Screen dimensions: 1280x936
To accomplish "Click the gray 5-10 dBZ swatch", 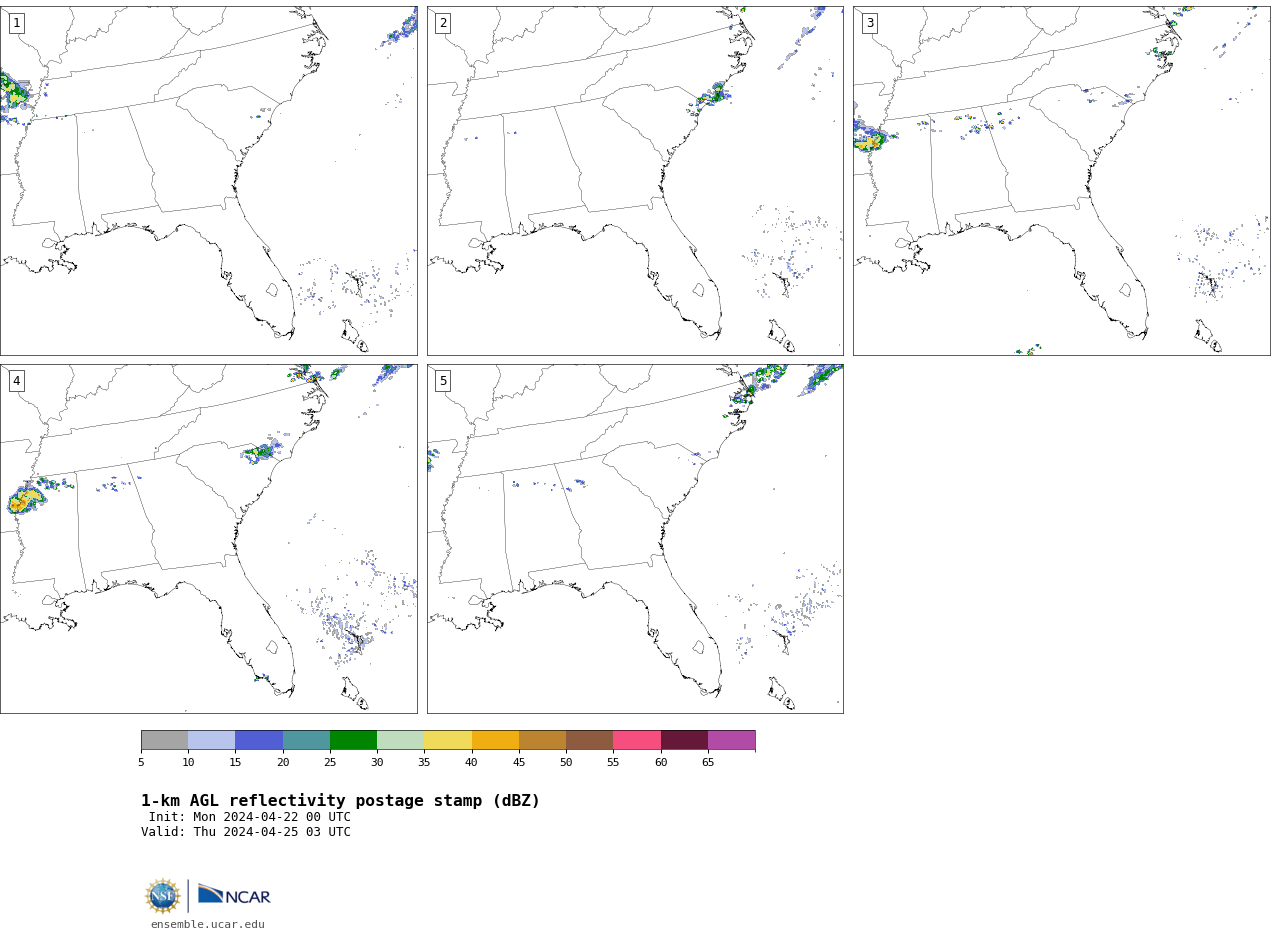I will tap(164, 740).
